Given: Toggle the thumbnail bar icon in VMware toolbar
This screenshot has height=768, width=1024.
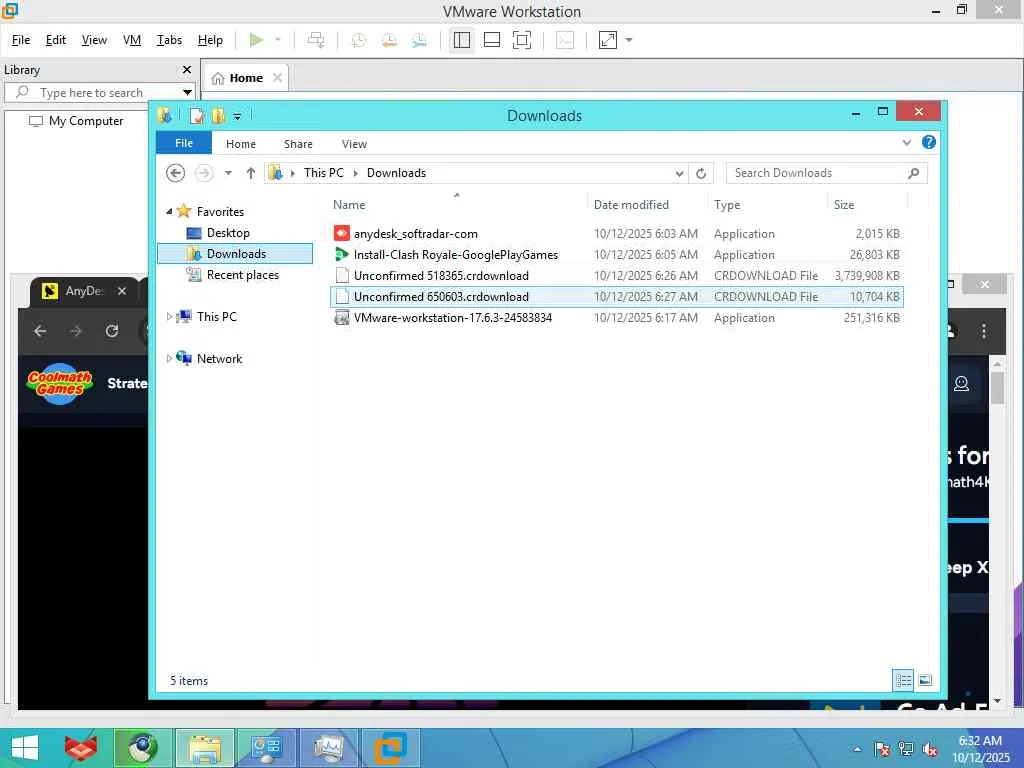Looking at the screenshot, I should (x=492, y=40).
